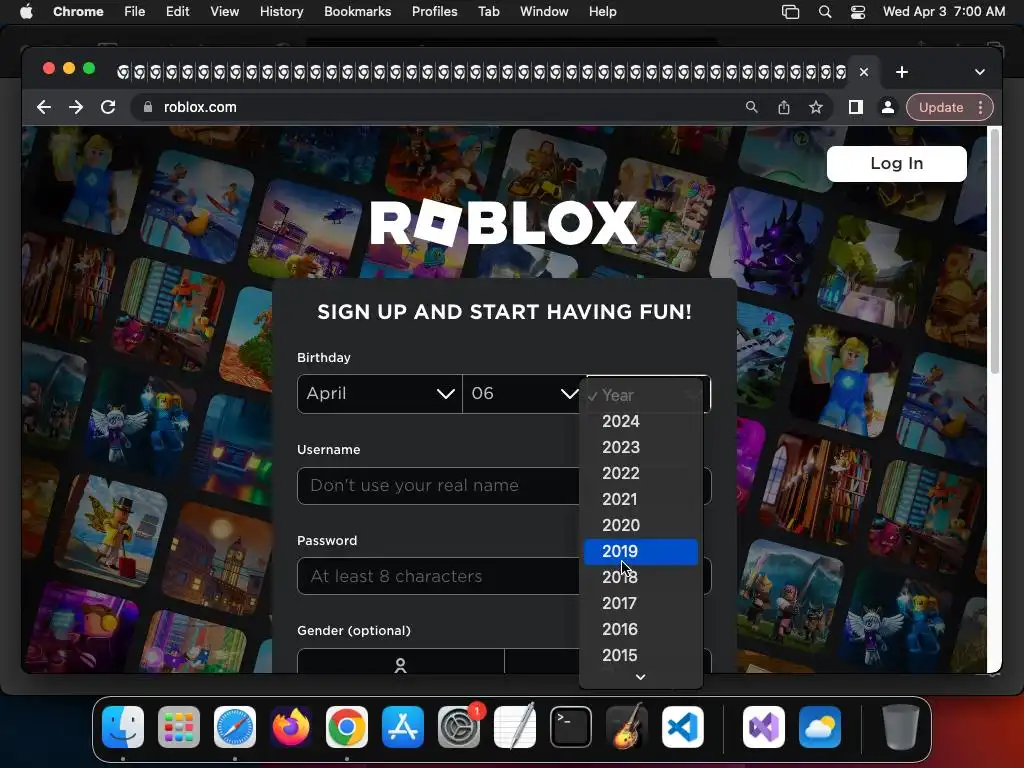
Task: Open App Store from the dock
Action: [403, 727]
